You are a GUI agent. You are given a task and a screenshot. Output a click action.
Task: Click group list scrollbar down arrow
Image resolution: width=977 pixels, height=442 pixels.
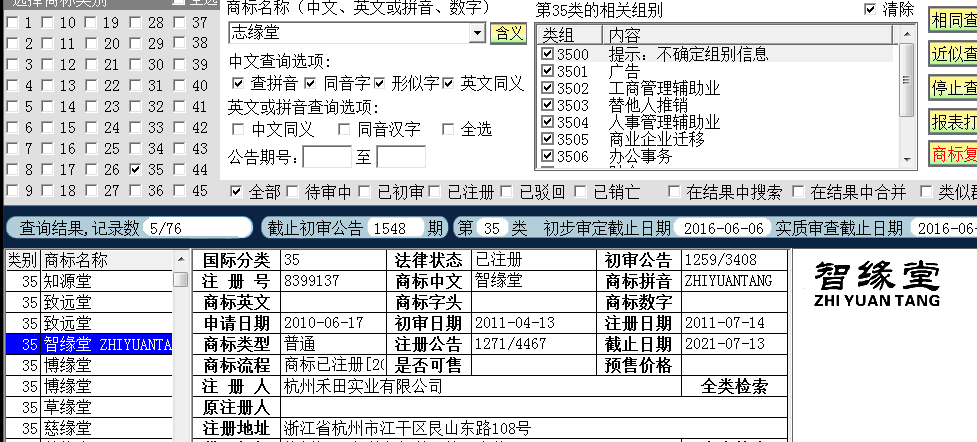coord(907,160)
